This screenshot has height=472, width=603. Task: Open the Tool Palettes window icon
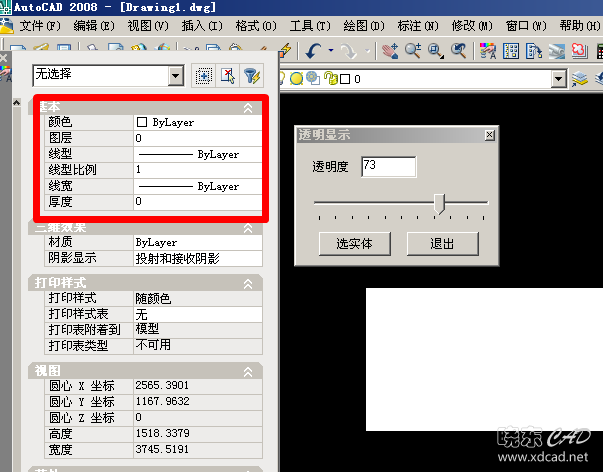tap(534, 51)
